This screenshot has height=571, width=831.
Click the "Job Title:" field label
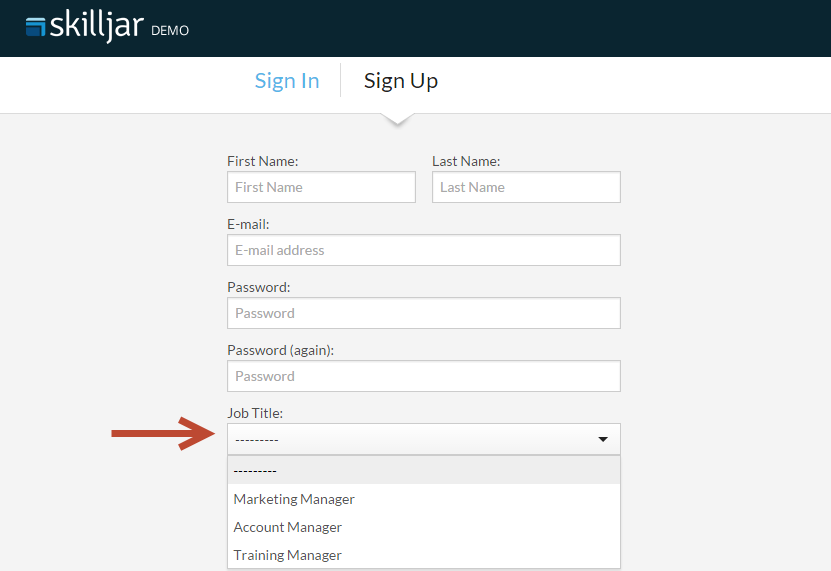click(x=255, y=413)
